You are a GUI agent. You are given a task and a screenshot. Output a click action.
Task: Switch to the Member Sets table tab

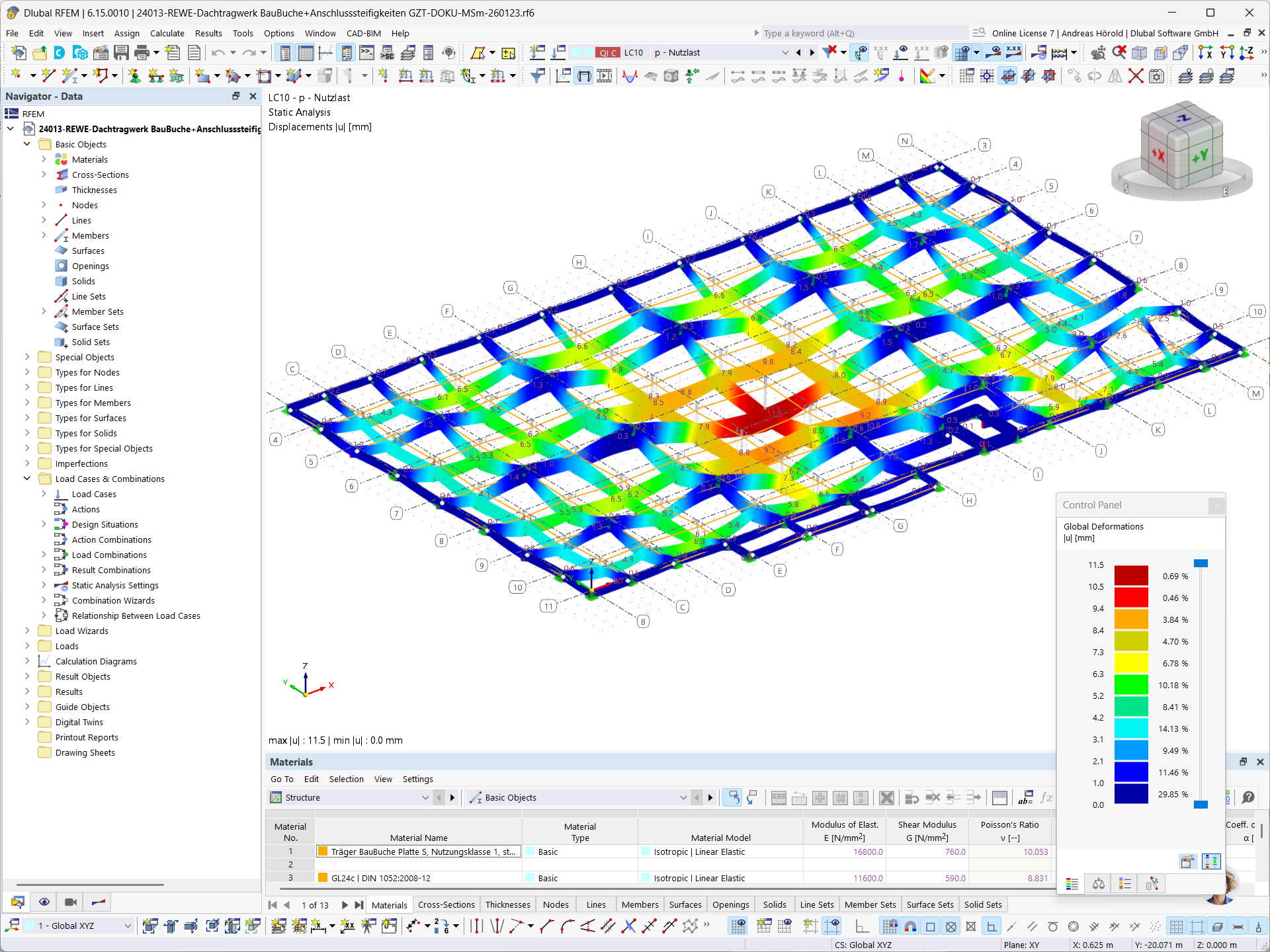click(x=870, y=905)
